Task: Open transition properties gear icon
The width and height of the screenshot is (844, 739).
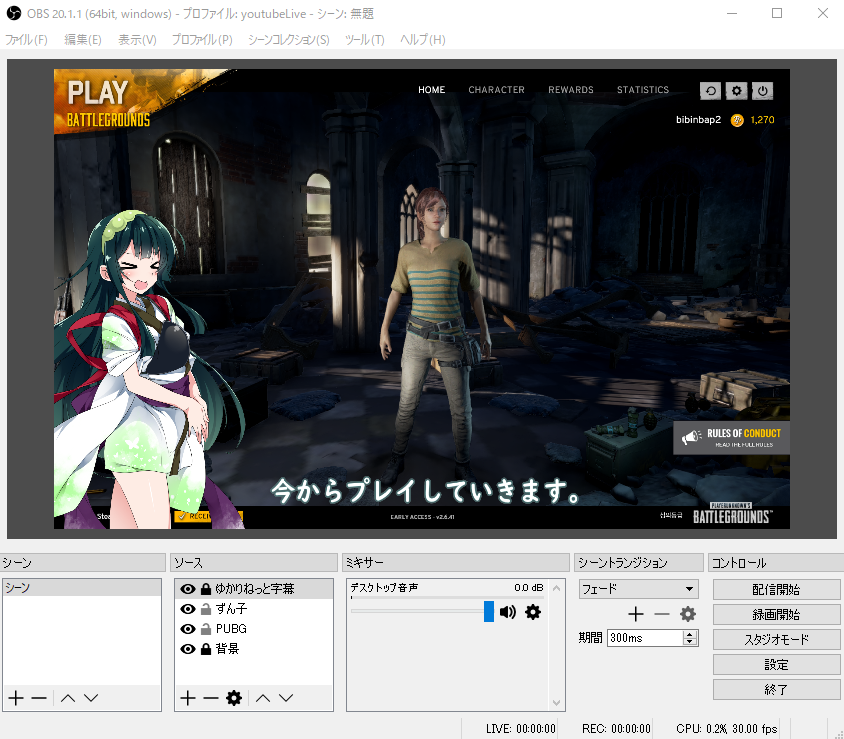Action: 688,614
